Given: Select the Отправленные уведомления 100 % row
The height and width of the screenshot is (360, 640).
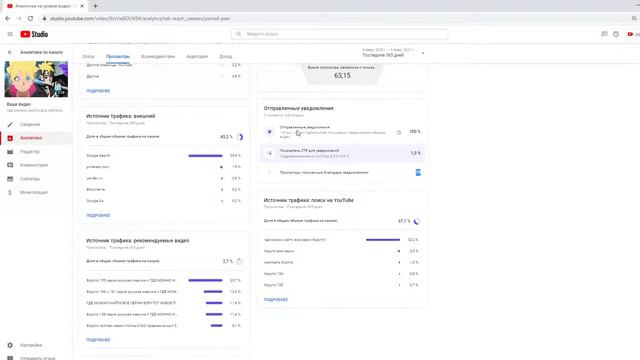Looking at the screenshot, I should (x=342, y=132).
